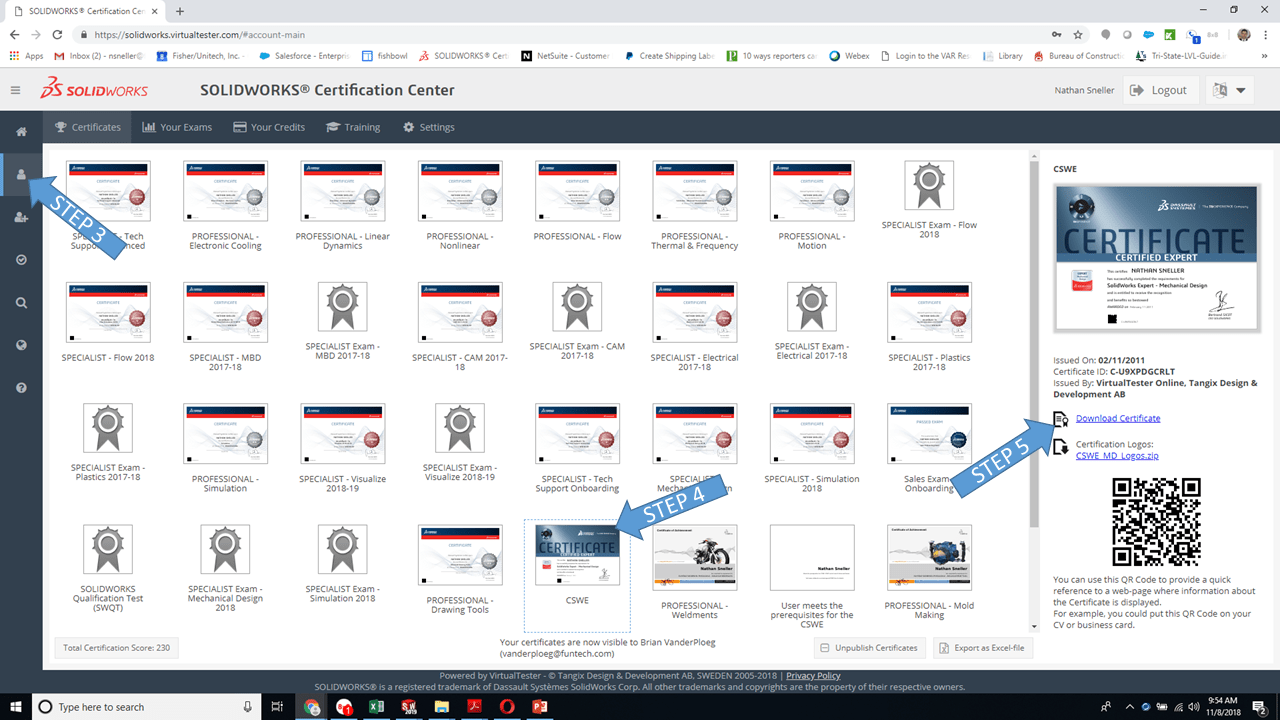Open the language selector dropdown next to Logout
The image size is (1280, 720).
coord(1229,90)
